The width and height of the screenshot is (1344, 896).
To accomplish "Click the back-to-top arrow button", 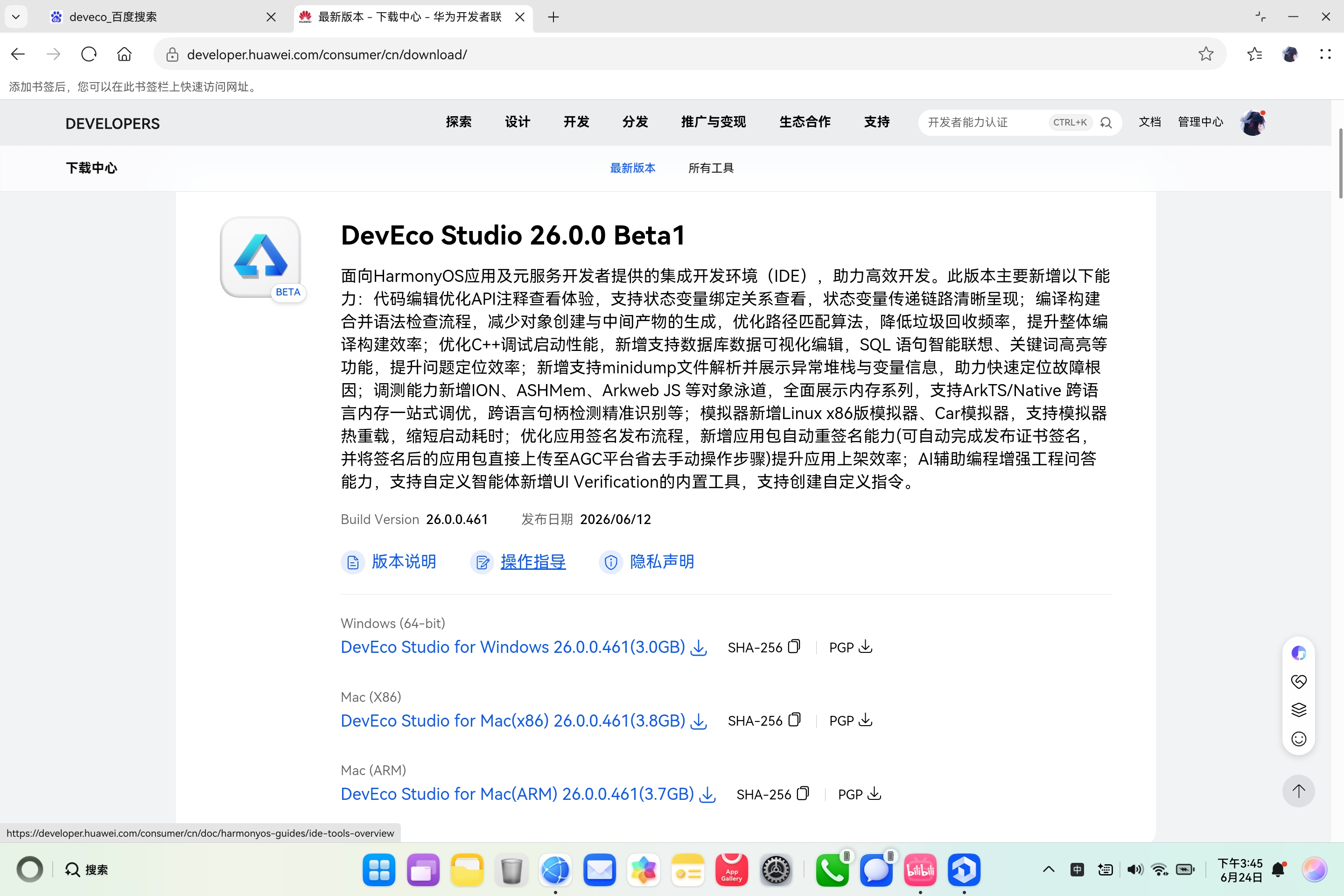I will pyautogui.click(x=1298, y=791).
